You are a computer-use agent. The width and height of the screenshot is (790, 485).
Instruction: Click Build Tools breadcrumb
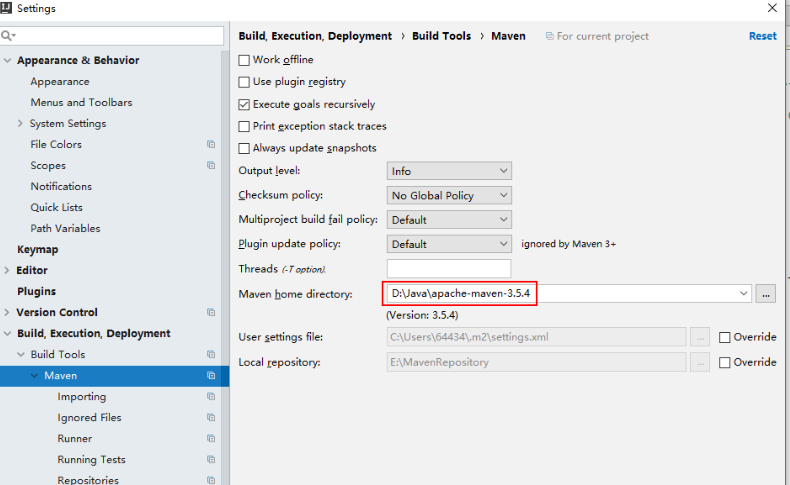[441, 36]
